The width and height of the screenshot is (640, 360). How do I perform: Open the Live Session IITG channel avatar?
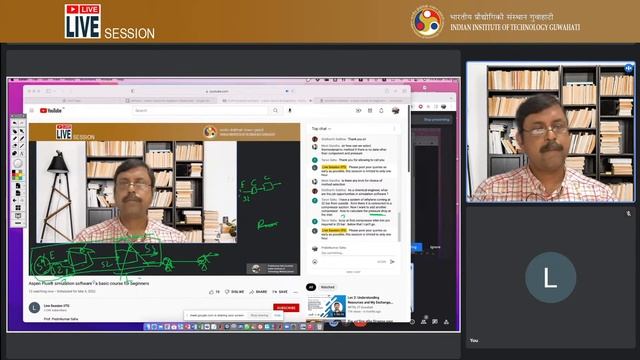point(34,308)
